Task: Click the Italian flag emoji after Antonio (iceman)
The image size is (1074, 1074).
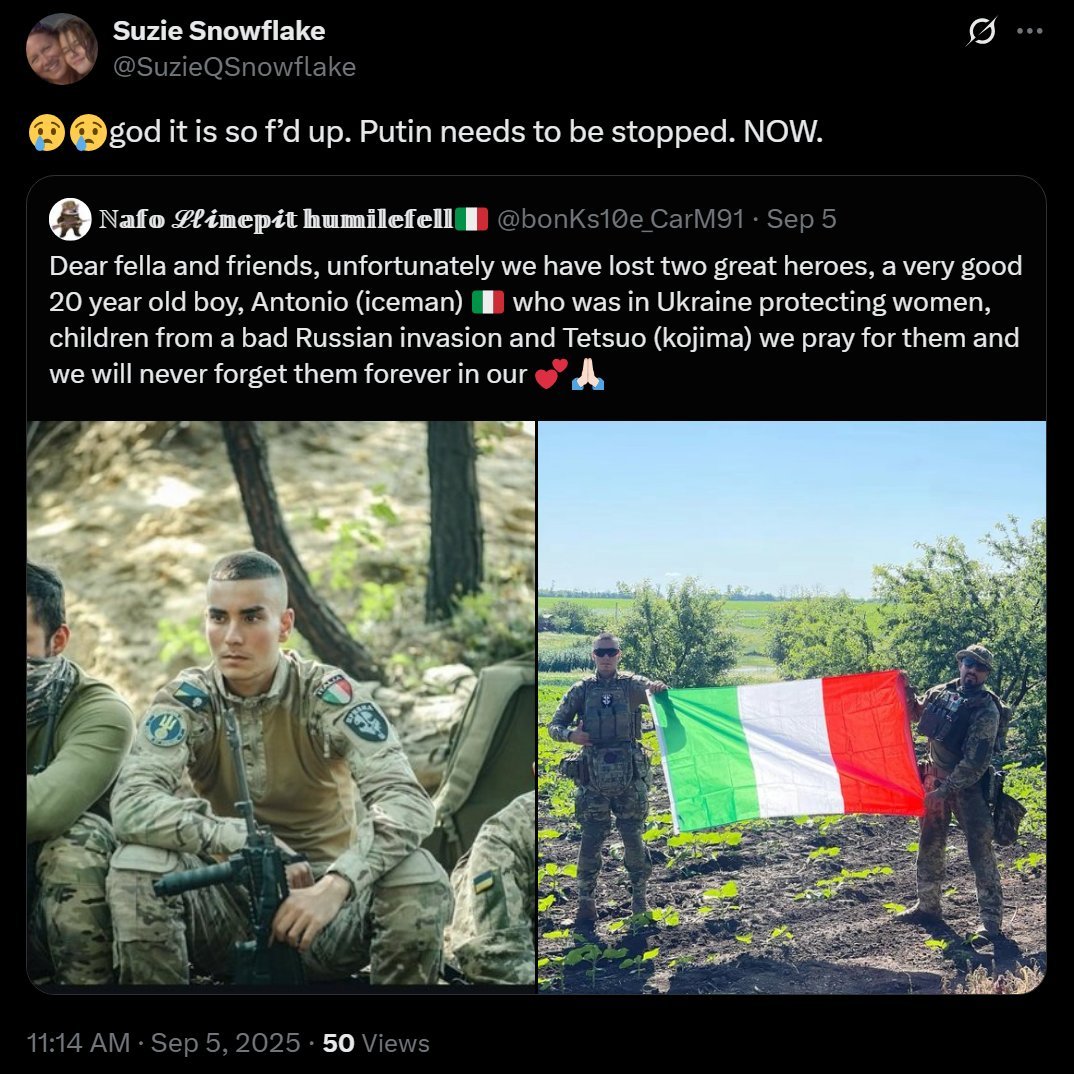Action: coord(488,302)
